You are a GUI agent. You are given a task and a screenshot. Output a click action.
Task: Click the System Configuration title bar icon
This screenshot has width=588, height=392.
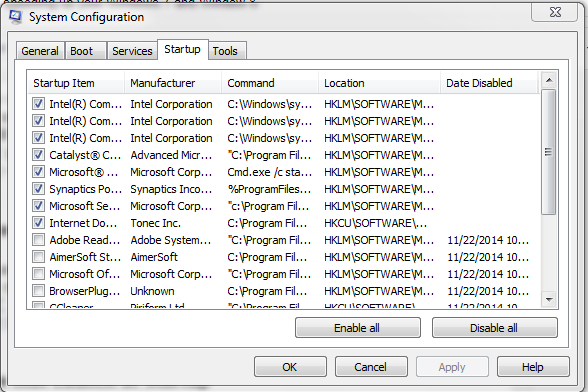click(15, 17)
